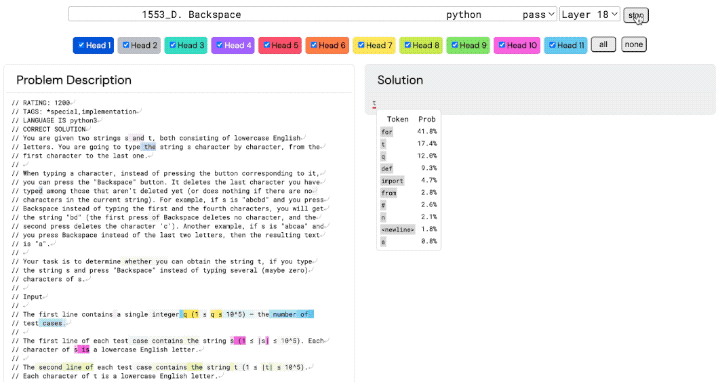Toggle the Head 2 checkbox
This screenshot has height=382, width=720.
coord(126,45)
